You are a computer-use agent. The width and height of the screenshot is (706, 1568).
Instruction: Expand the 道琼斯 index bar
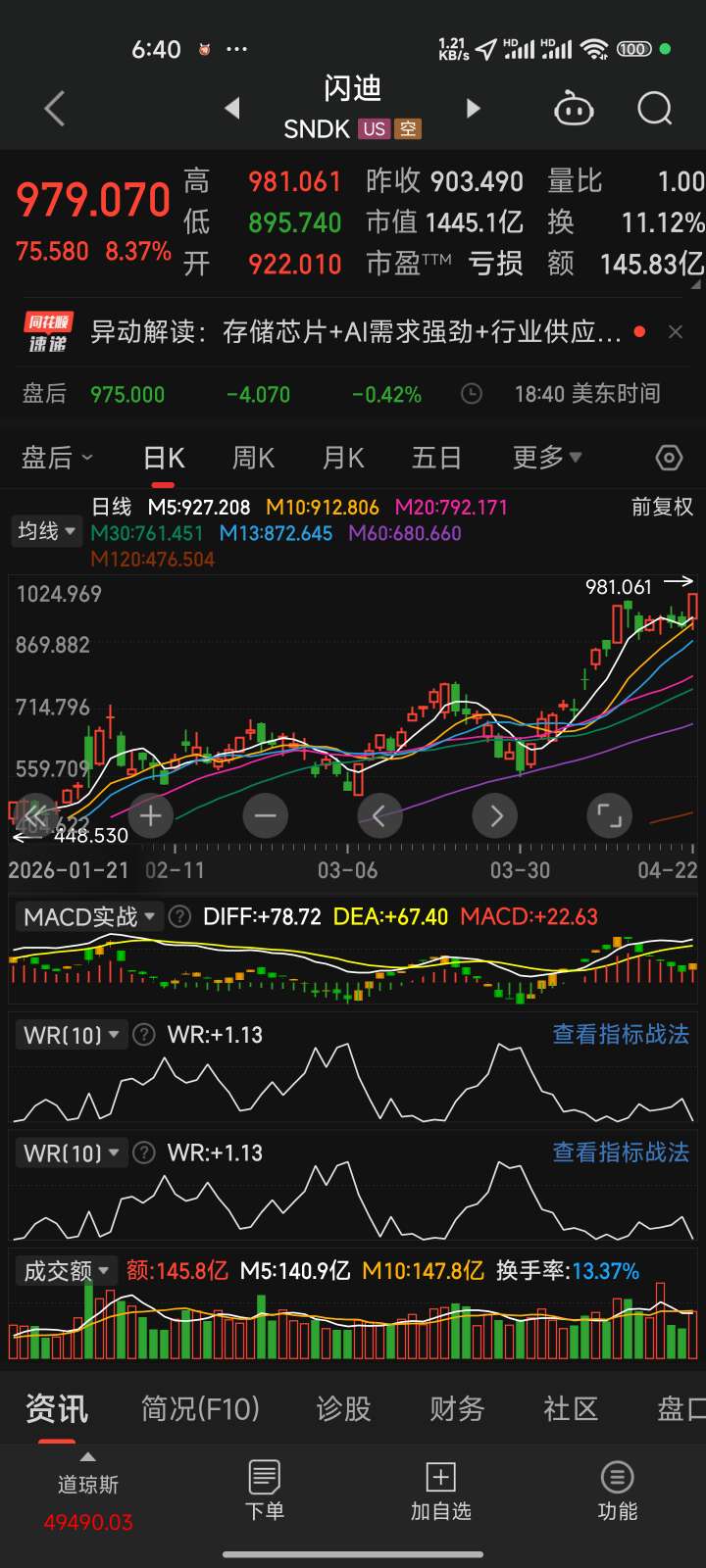coord(88,1456)
